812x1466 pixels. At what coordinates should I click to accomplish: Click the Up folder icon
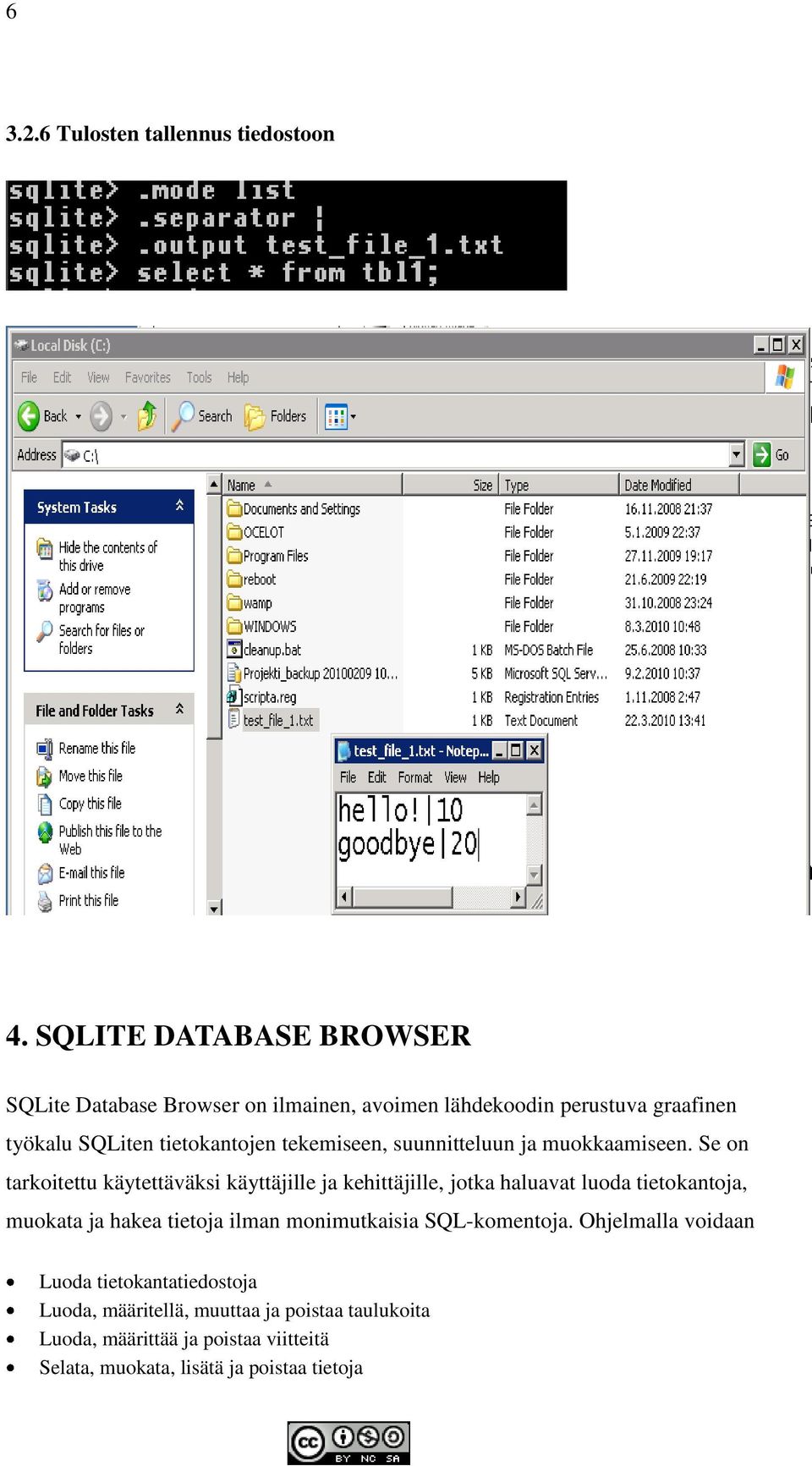tap(147, 415)
